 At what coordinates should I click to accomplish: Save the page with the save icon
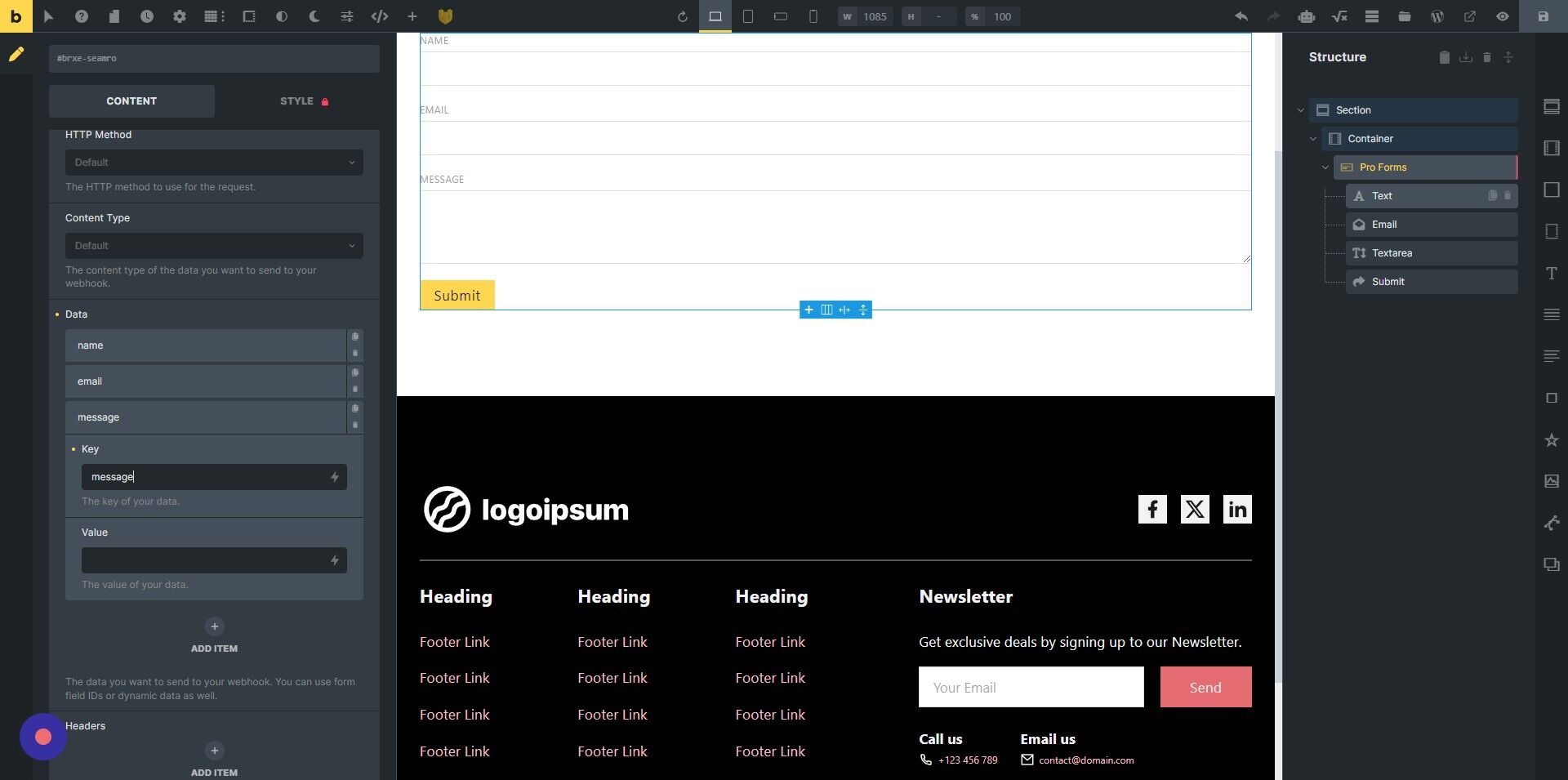pos(1542,16)
